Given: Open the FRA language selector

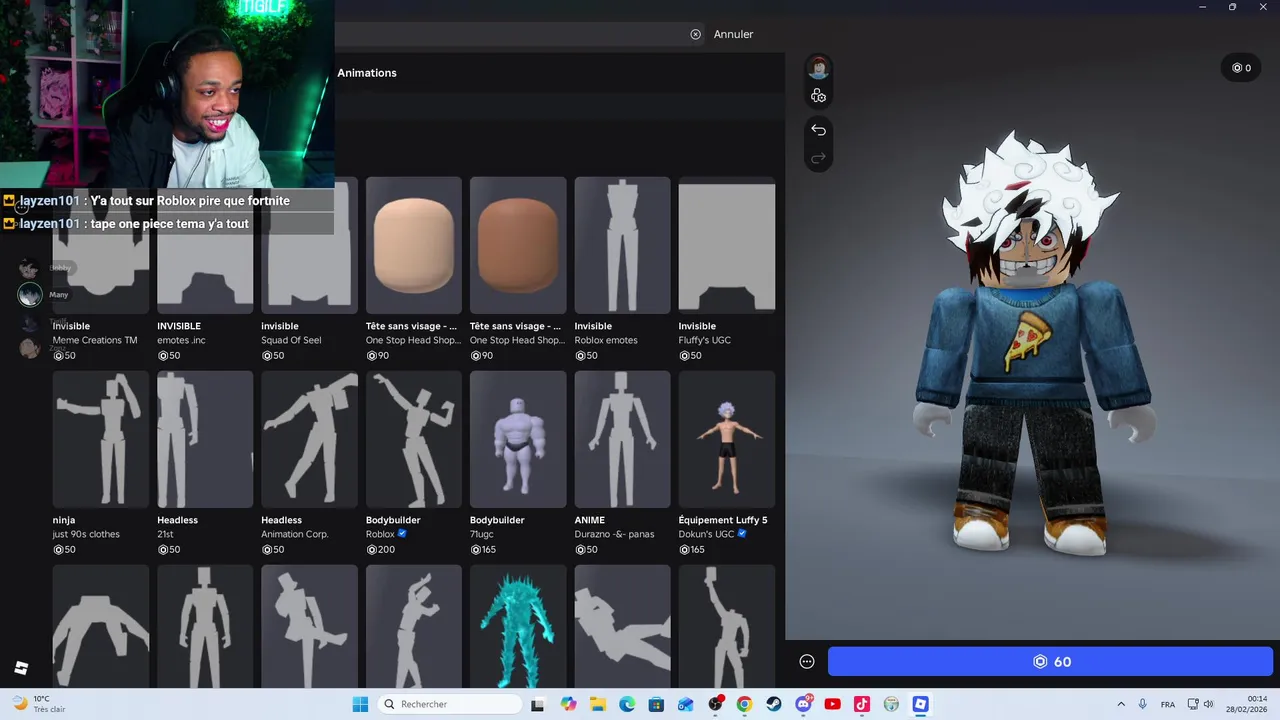Looking at the screenshot, I should [1168, 704].
